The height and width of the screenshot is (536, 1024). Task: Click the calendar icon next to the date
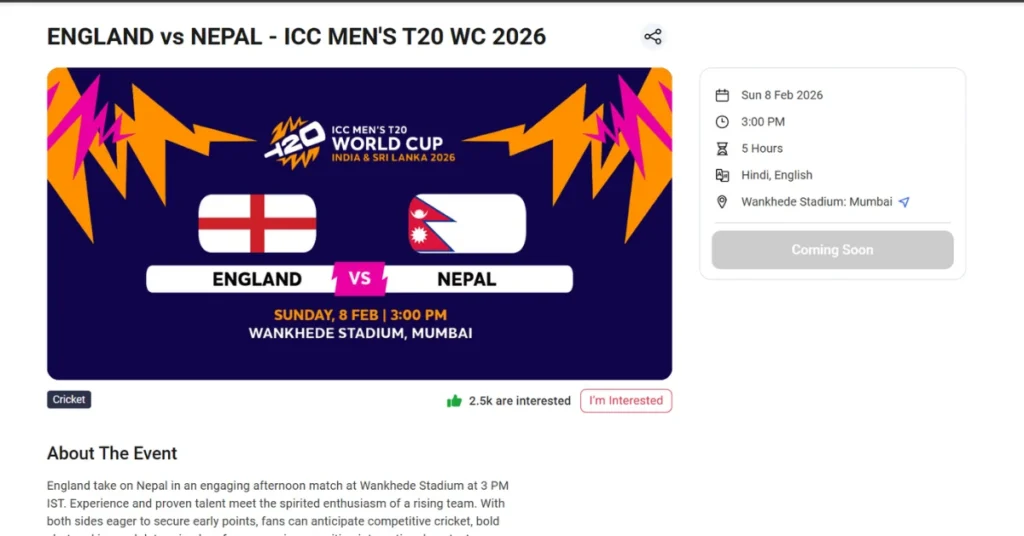[x=722, y=95]
